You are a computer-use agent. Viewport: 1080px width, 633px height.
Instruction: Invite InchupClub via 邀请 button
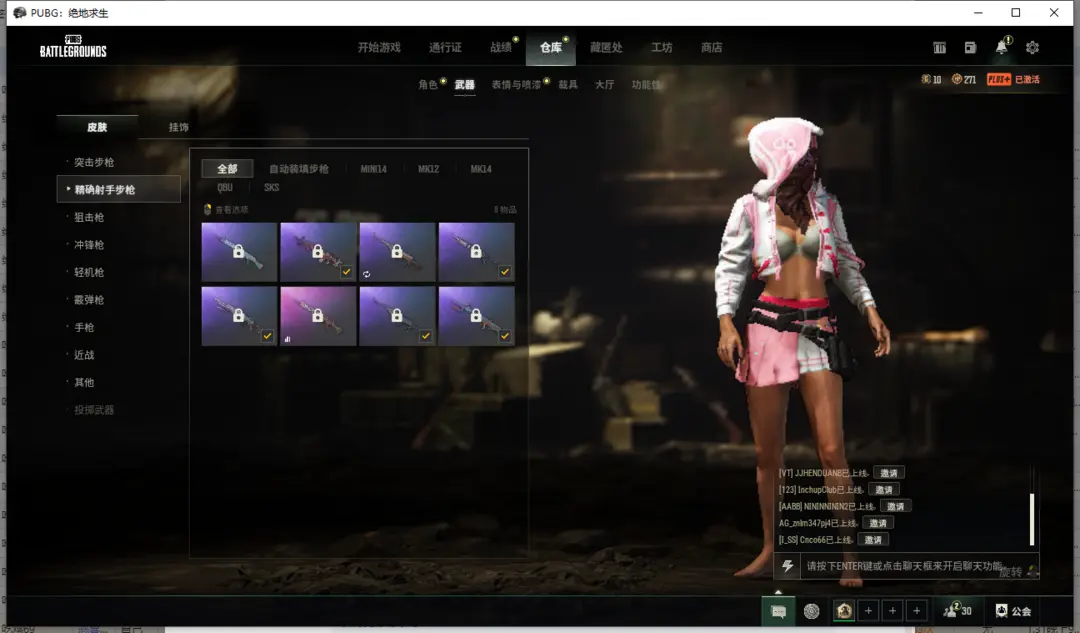pos(884,490)
